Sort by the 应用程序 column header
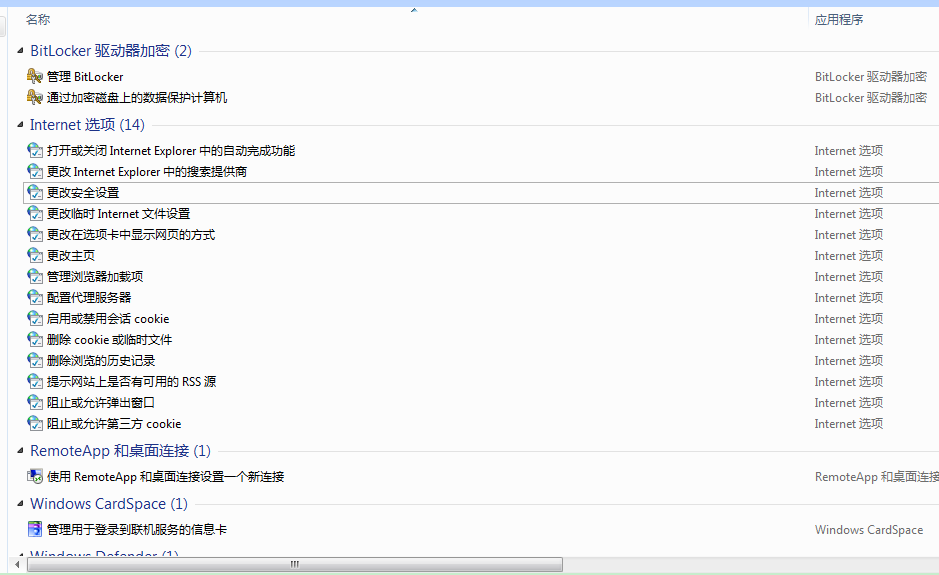This screenshot has width=939, height=575. [839, 20]
